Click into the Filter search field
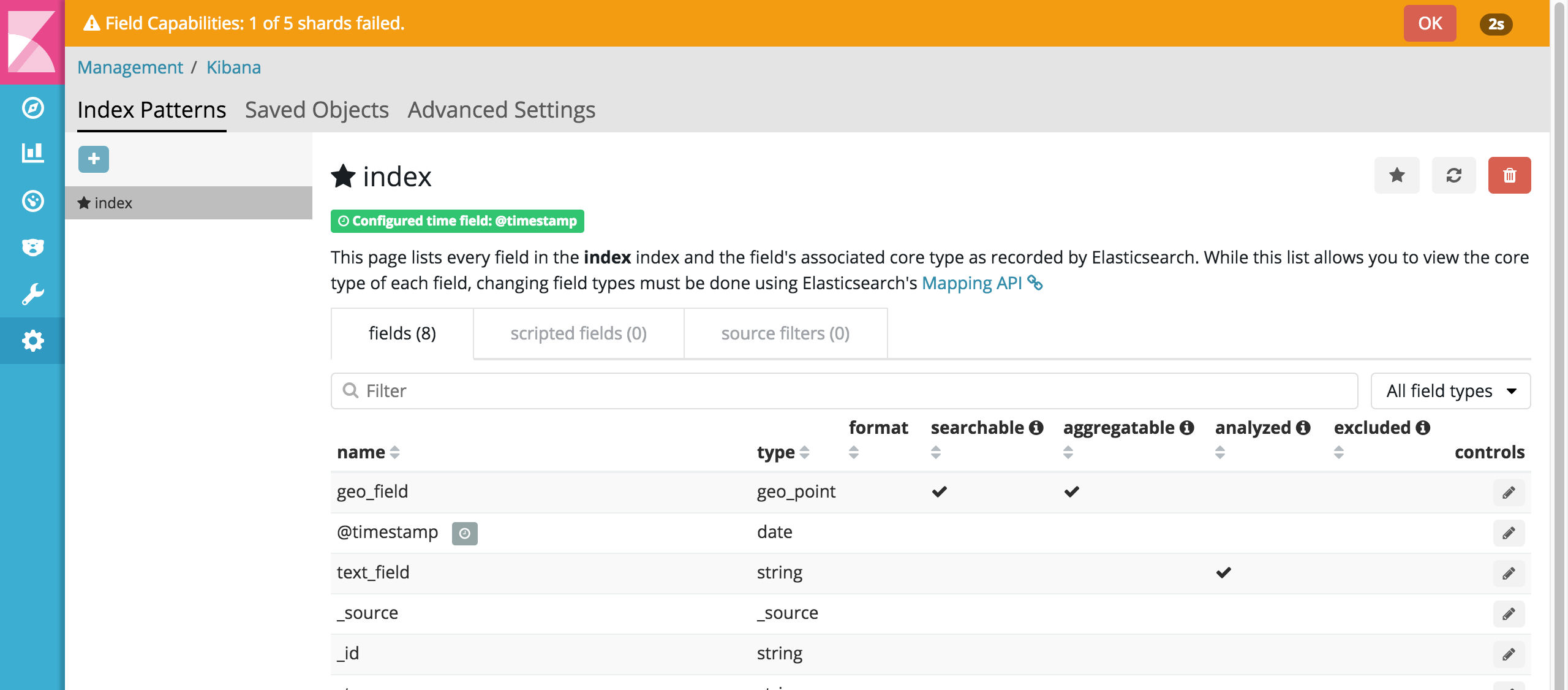 coord(845,391)
